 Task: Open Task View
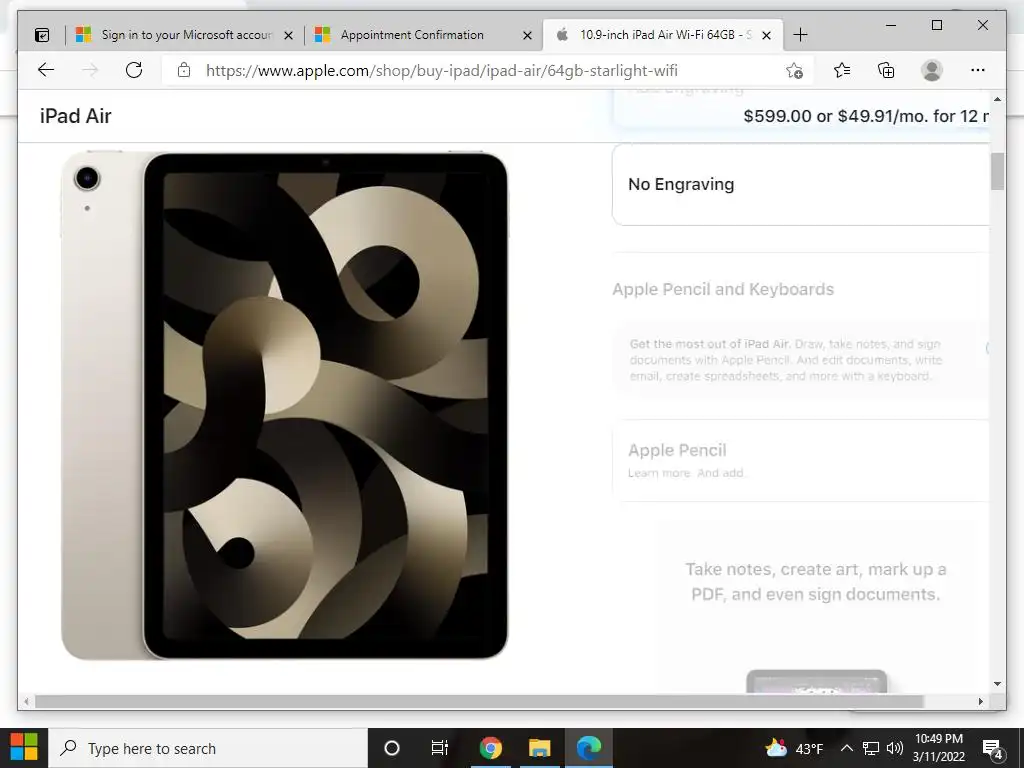tap(440, 748)
